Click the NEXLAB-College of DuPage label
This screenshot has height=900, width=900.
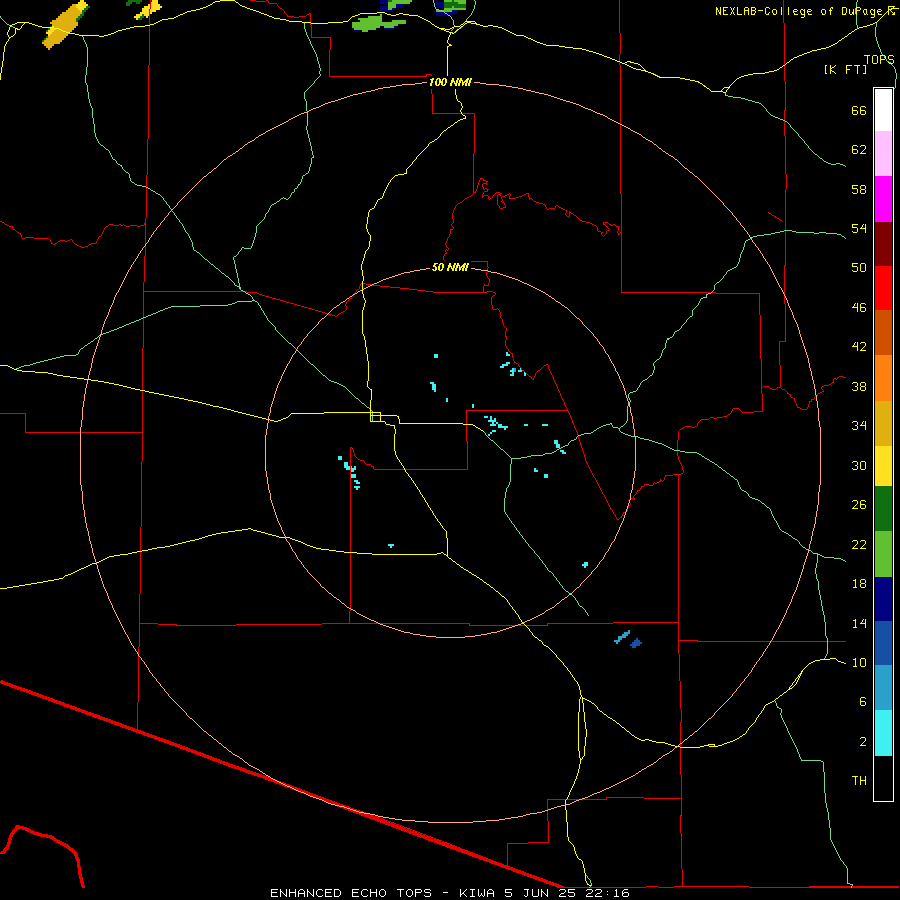coord(804,11)
